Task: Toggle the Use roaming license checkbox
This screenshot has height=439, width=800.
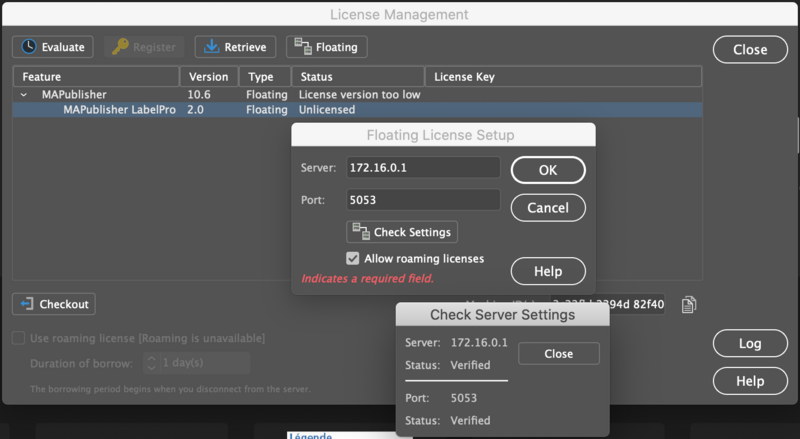Action: pos(19,338)
